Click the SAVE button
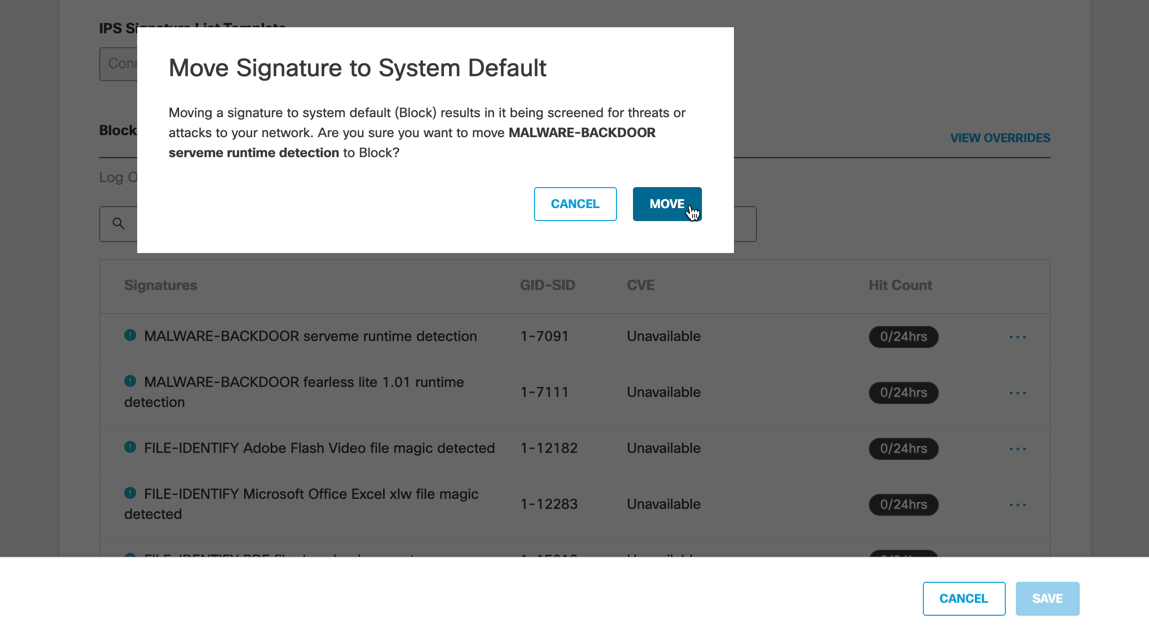Image resolution: width=1149 pixels, height=628 pixels. (x=1047, y=599)
